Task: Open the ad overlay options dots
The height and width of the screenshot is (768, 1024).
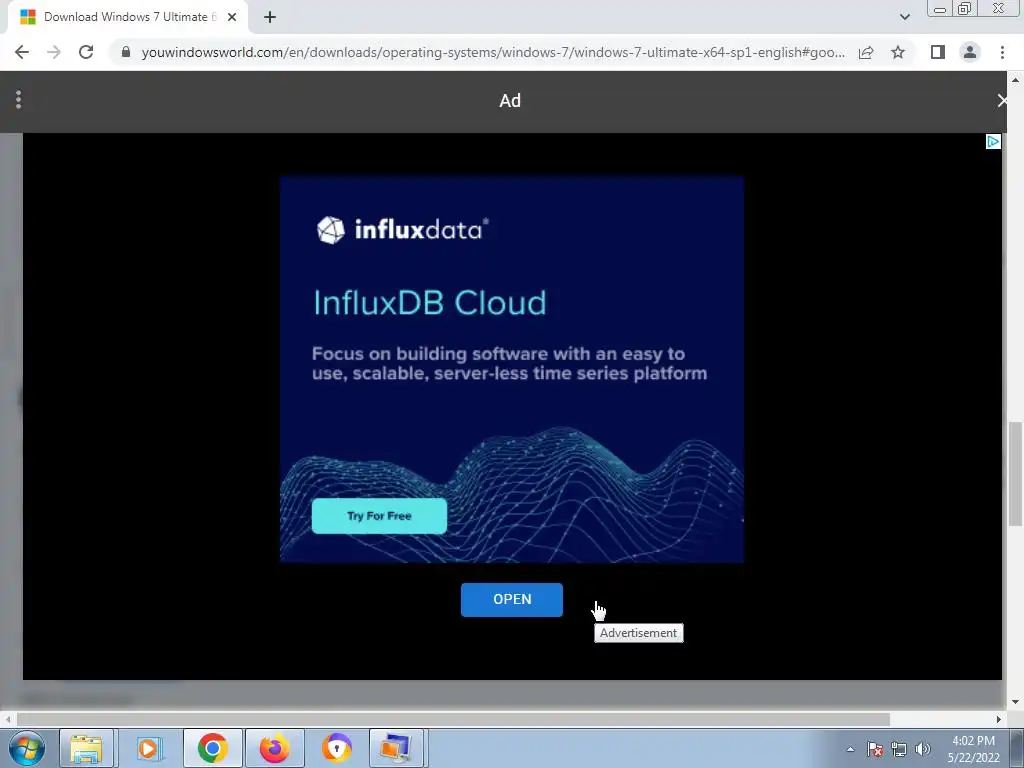Action: click(x=18, y=100)
